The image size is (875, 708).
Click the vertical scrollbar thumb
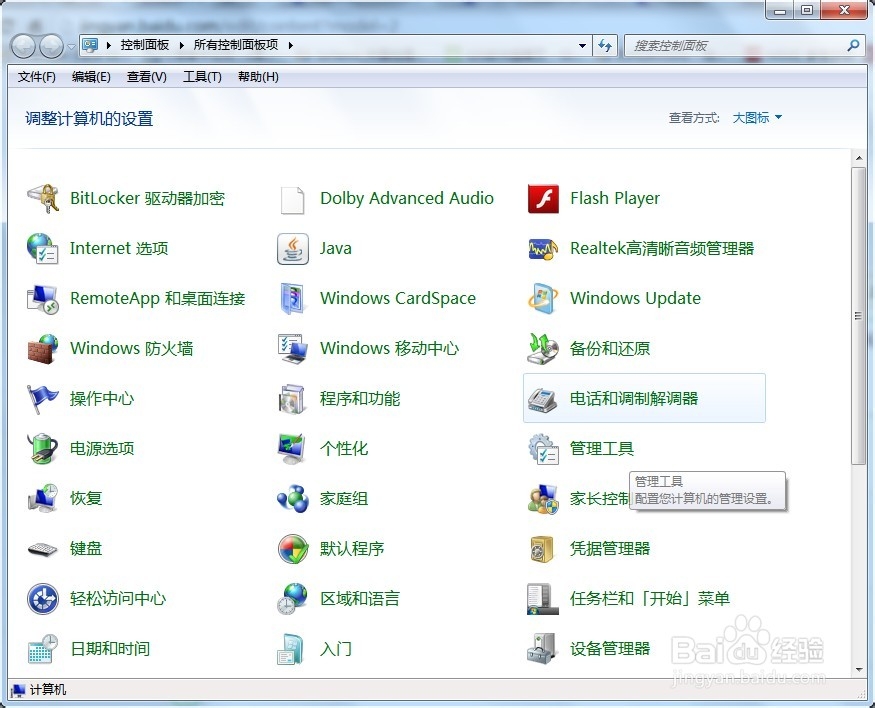tap(859, 316)
